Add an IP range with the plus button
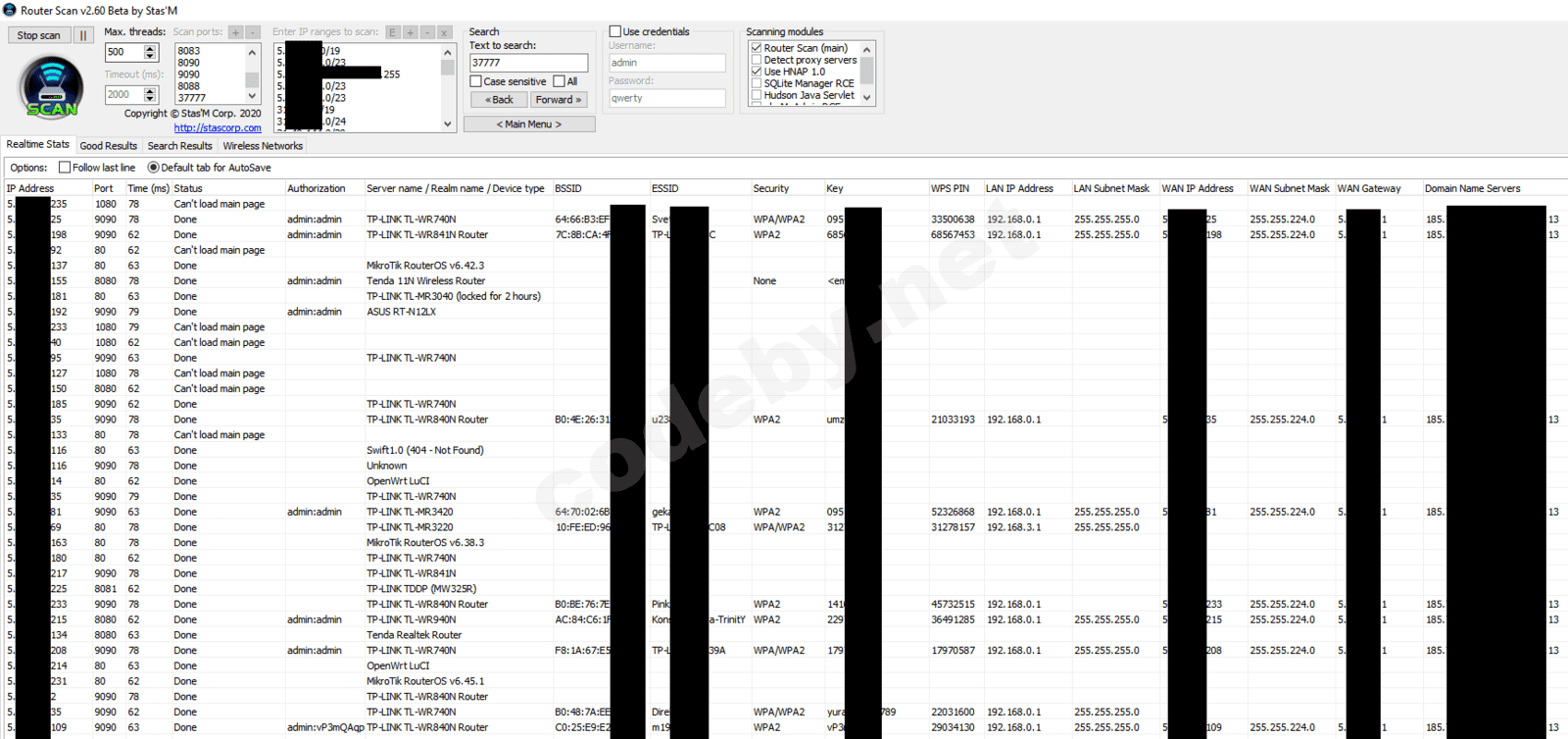The width and height of the screenshot is (1568, 739). tap(411, 32)
